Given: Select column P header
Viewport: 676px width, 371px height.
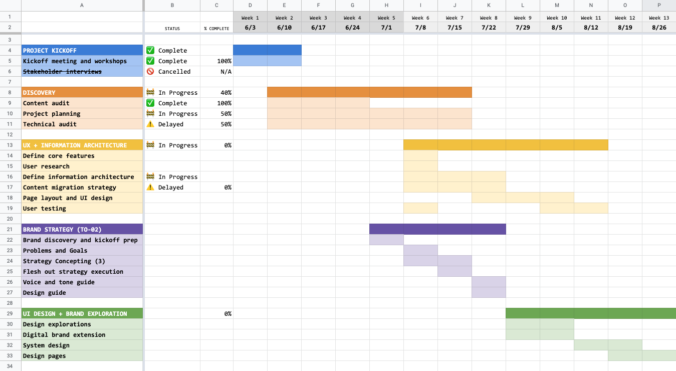Looking at the screenshot, I should tap(659, 5).
